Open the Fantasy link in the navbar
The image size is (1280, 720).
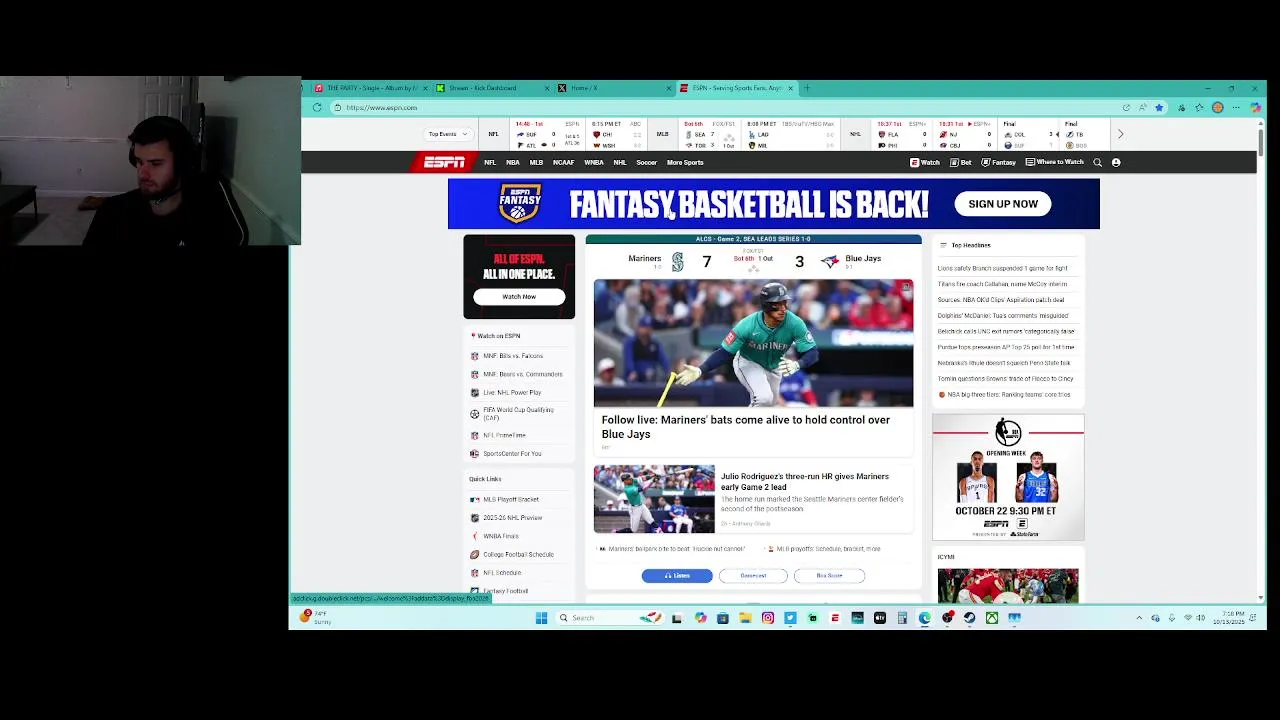tap(999, 162)
